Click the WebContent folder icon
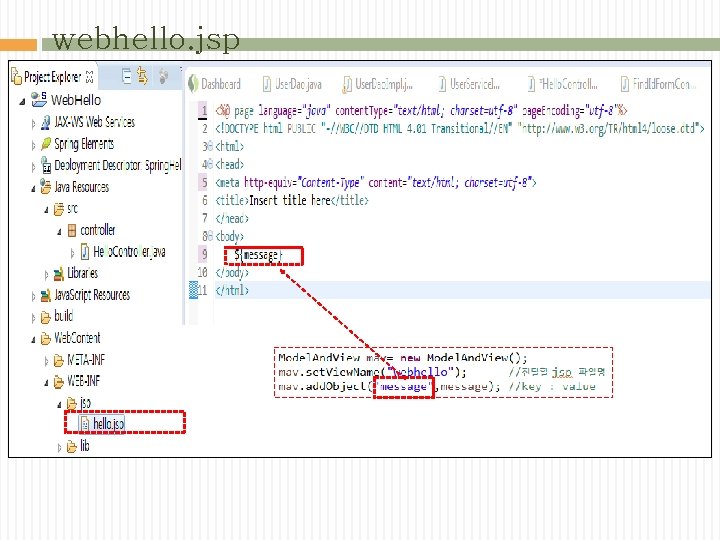Screen dimensions: 720x540 45,339
